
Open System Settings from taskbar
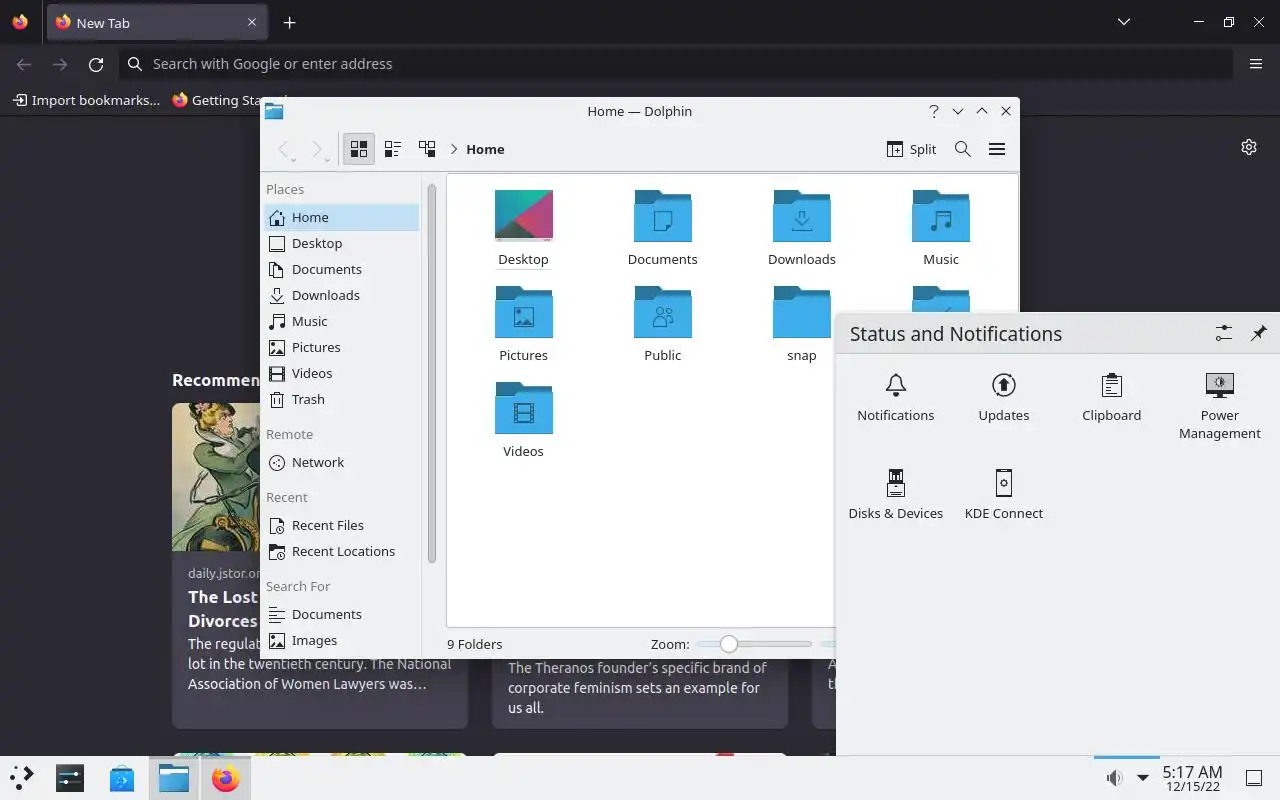70,778
